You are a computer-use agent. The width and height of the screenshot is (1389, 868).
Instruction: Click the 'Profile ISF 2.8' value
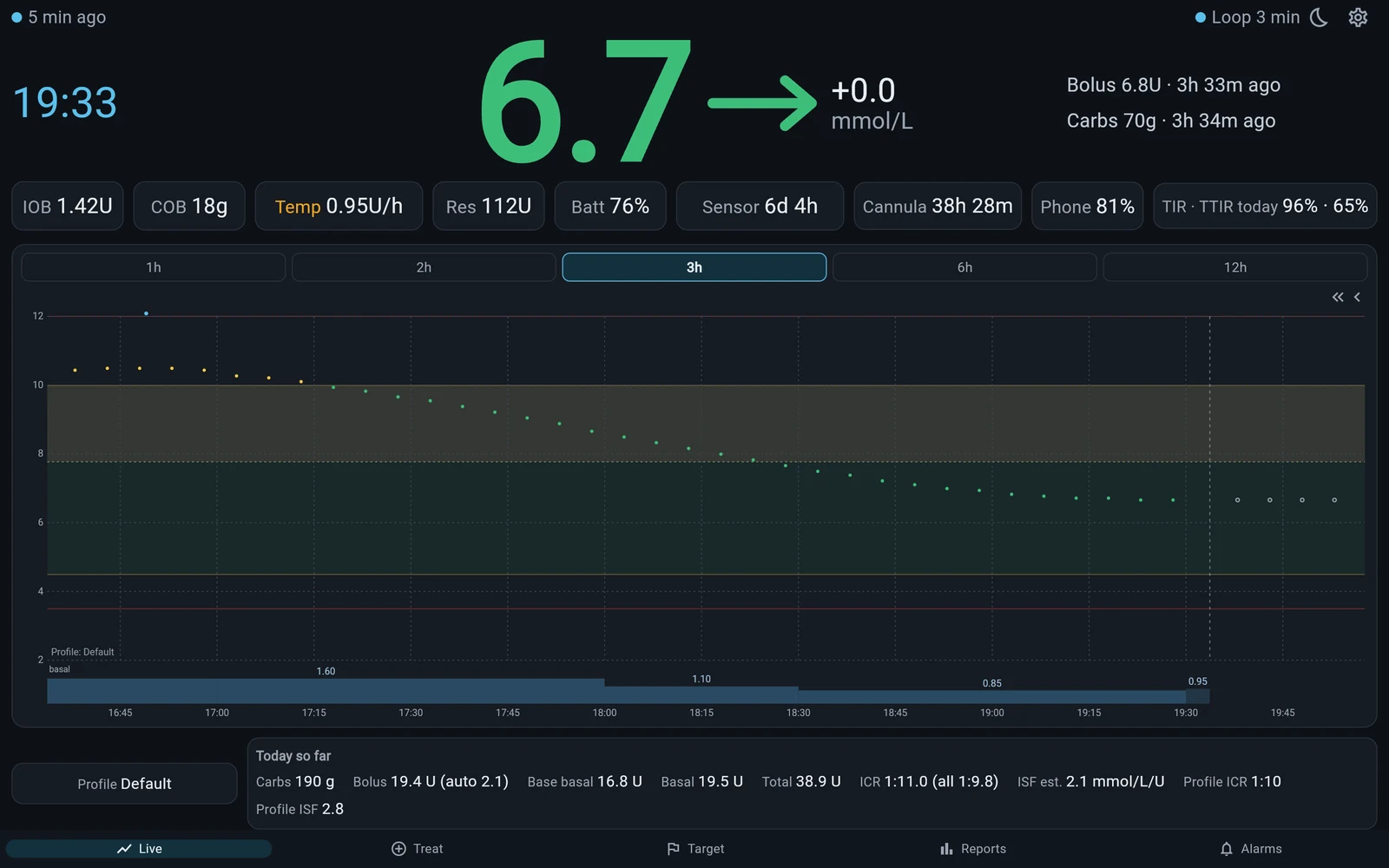300,809
